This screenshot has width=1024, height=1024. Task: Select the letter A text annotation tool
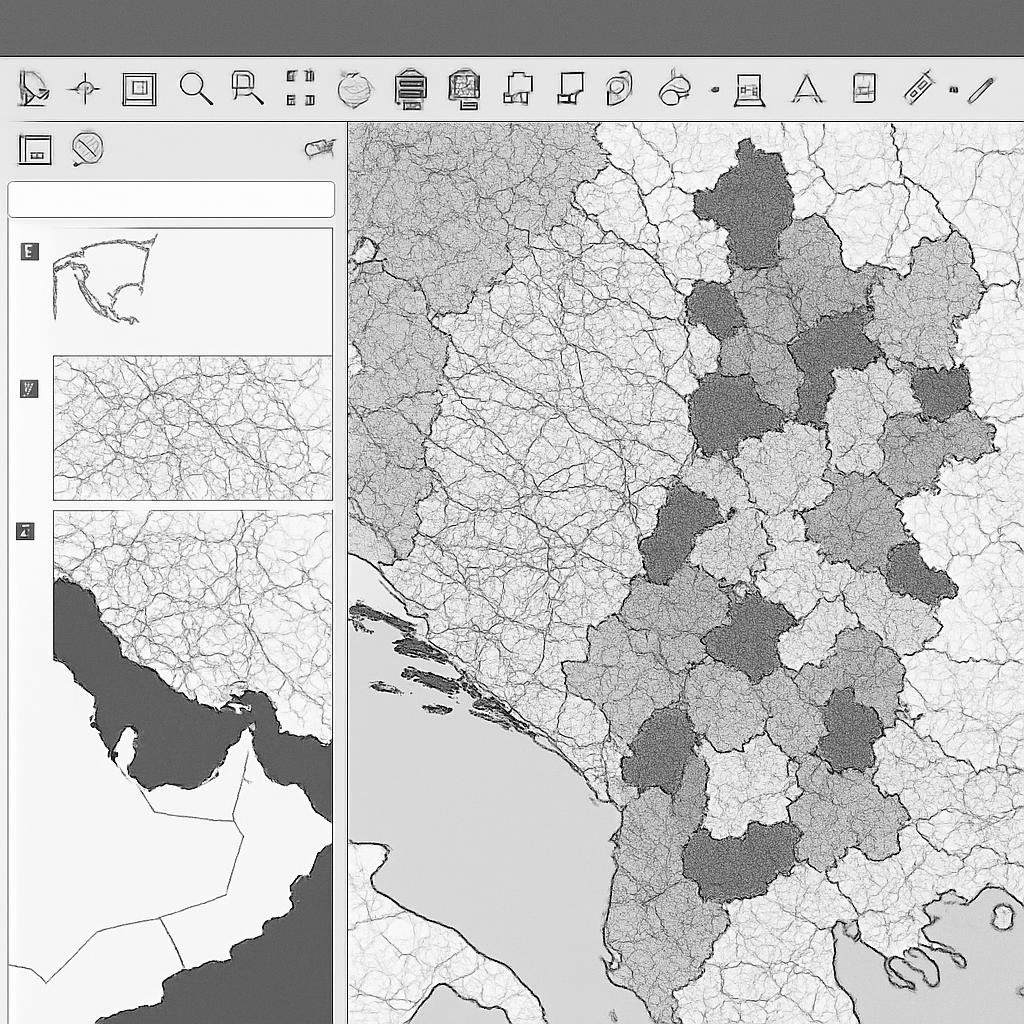coord(806,89)
